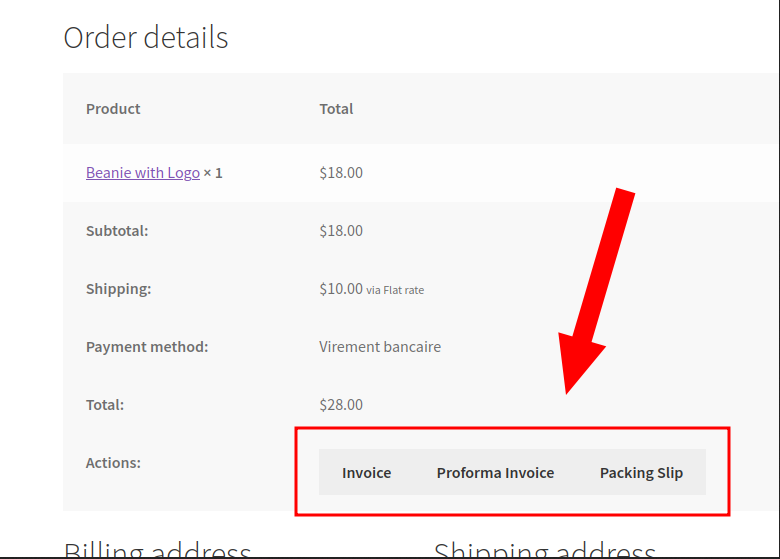The image size is (780, 559).
Task: Select the $28.00 order total
Action: pyautogui.click(x=341, y=405)
